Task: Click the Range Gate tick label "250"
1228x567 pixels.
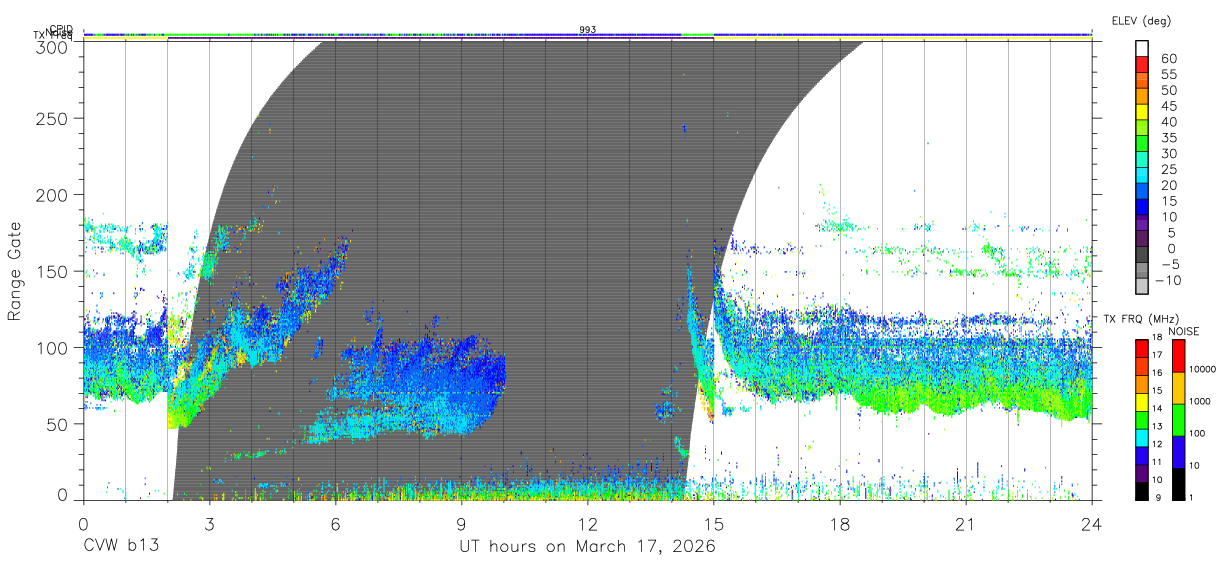Action: pyautogui.click(x=50, y=119)
